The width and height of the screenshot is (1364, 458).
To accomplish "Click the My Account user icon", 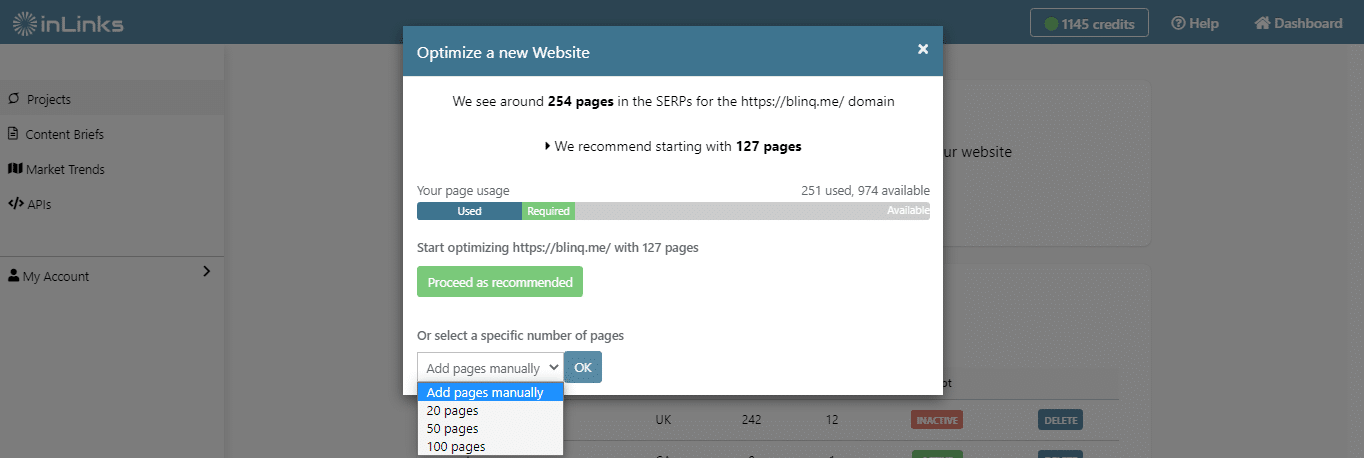I will coord(14,276).
